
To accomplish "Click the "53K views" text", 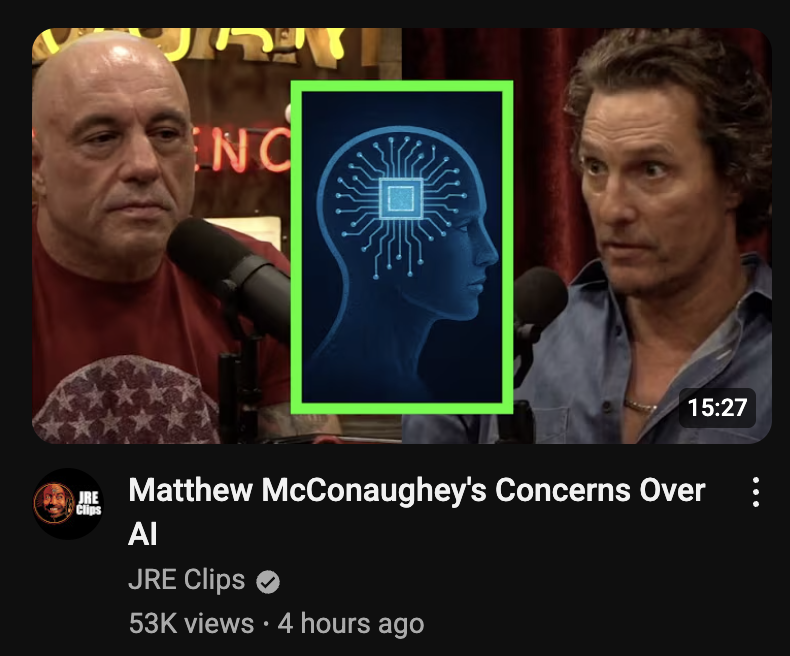I will click(191, 623).
